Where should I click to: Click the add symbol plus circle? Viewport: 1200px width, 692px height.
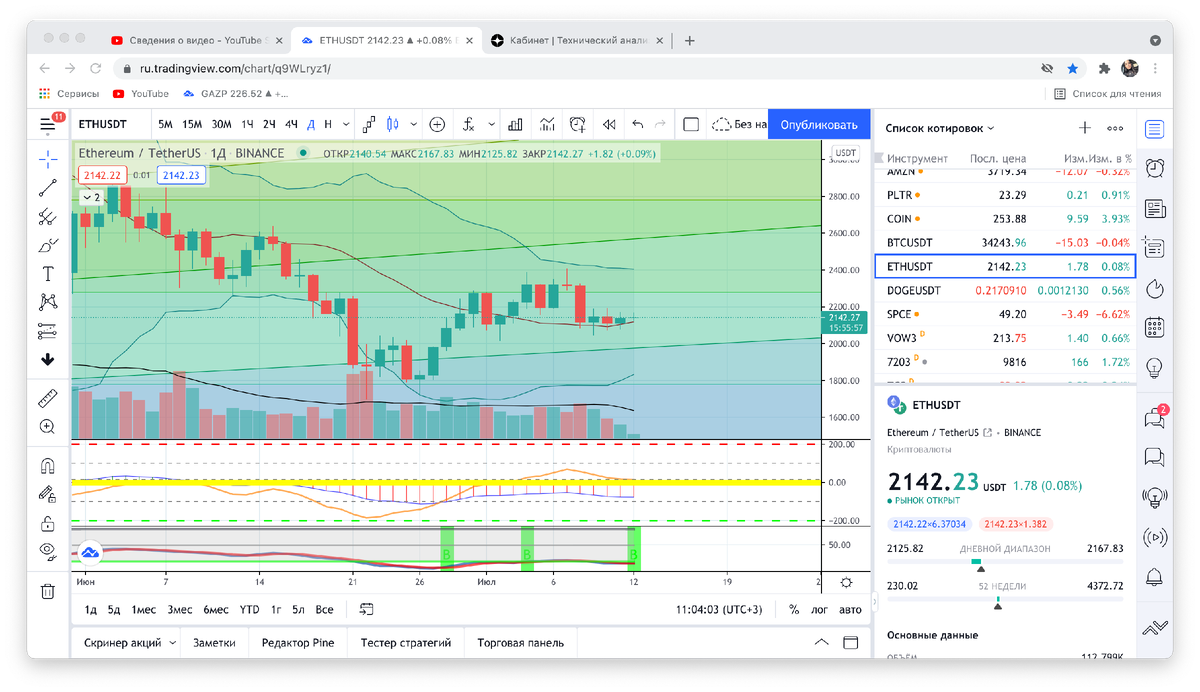click(437, 125)
